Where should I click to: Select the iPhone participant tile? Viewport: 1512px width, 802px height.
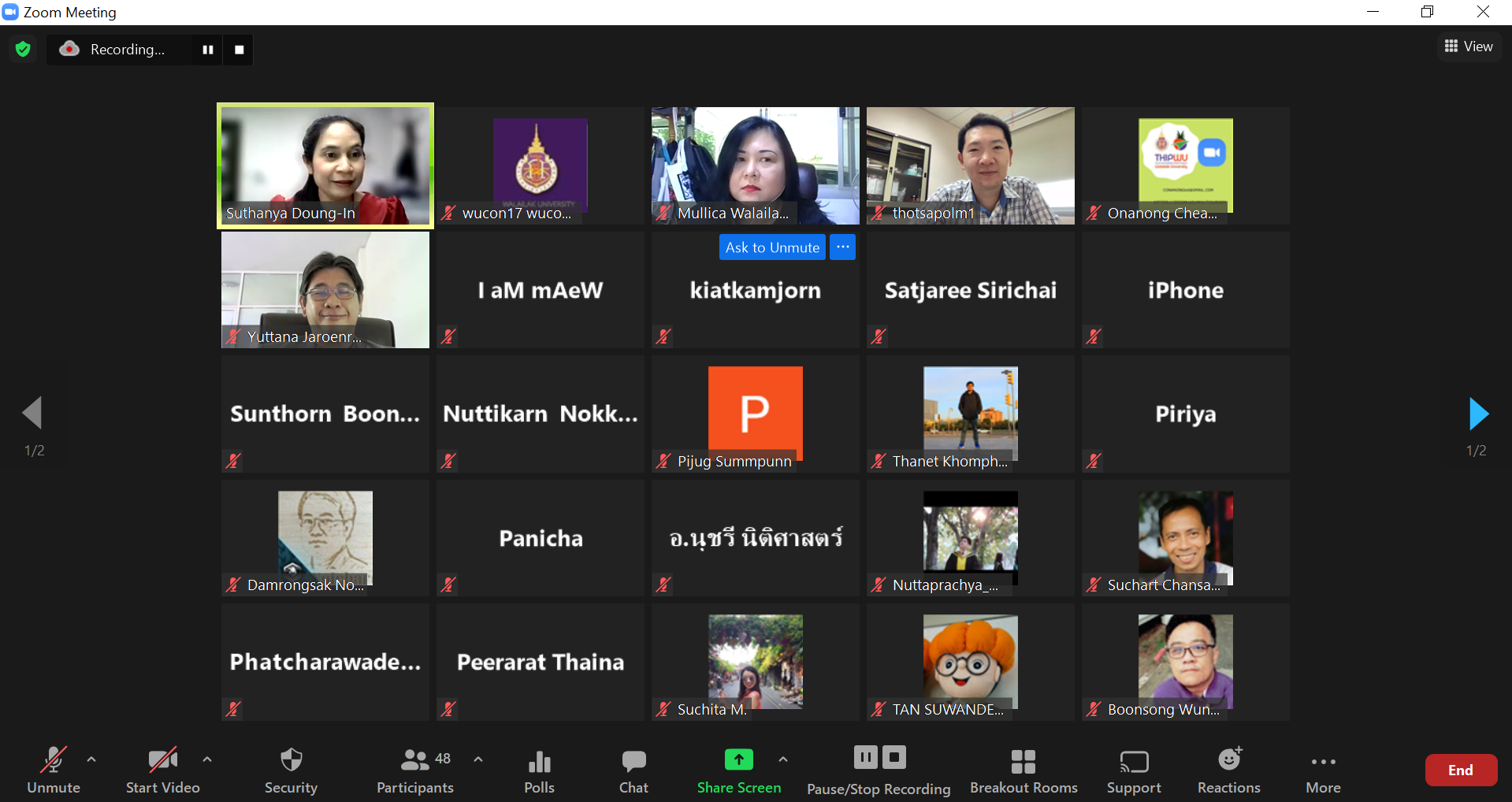point(1186,290)
